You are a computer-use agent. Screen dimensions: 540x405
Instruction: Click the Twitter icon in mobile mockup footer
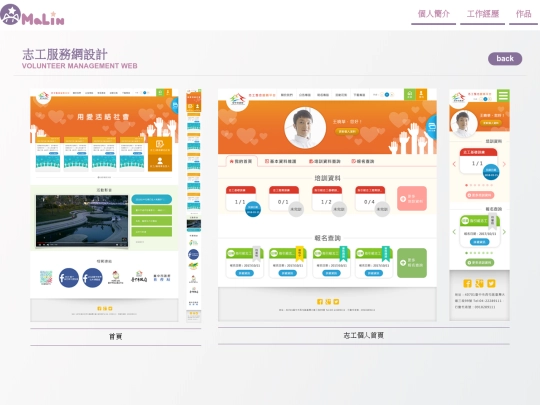(491, 283)
